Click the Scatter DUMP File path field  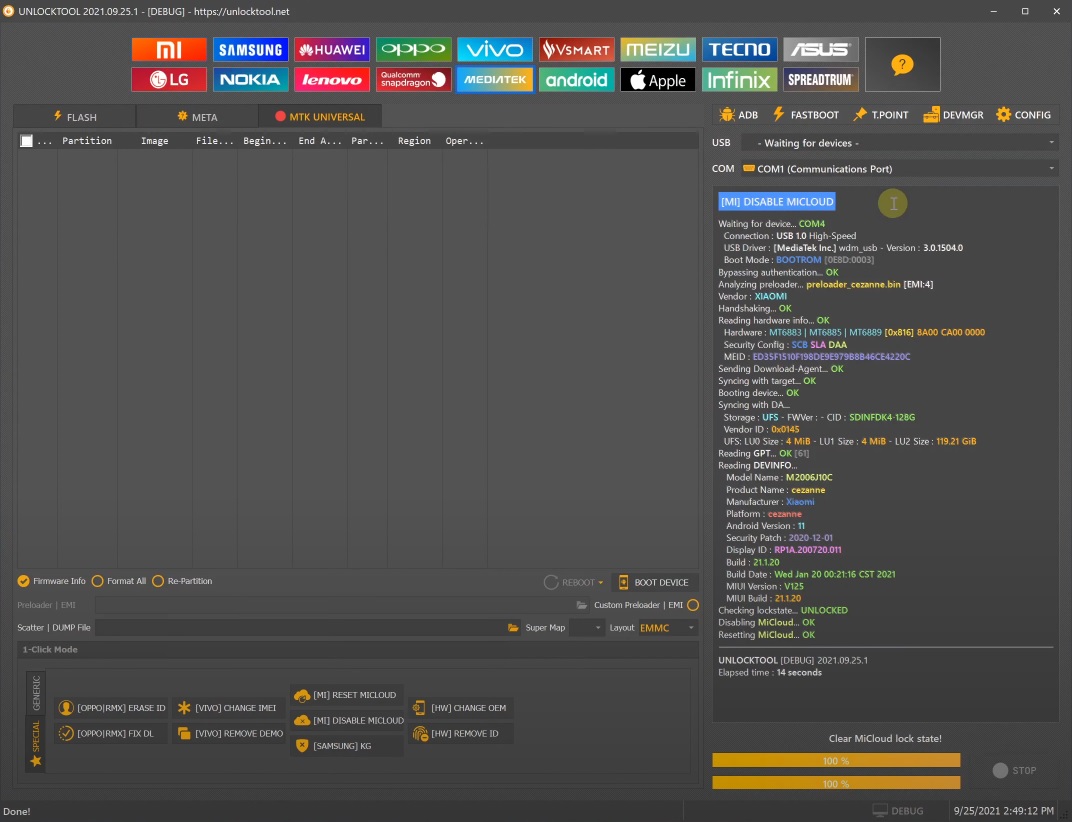tap(300, 628)
